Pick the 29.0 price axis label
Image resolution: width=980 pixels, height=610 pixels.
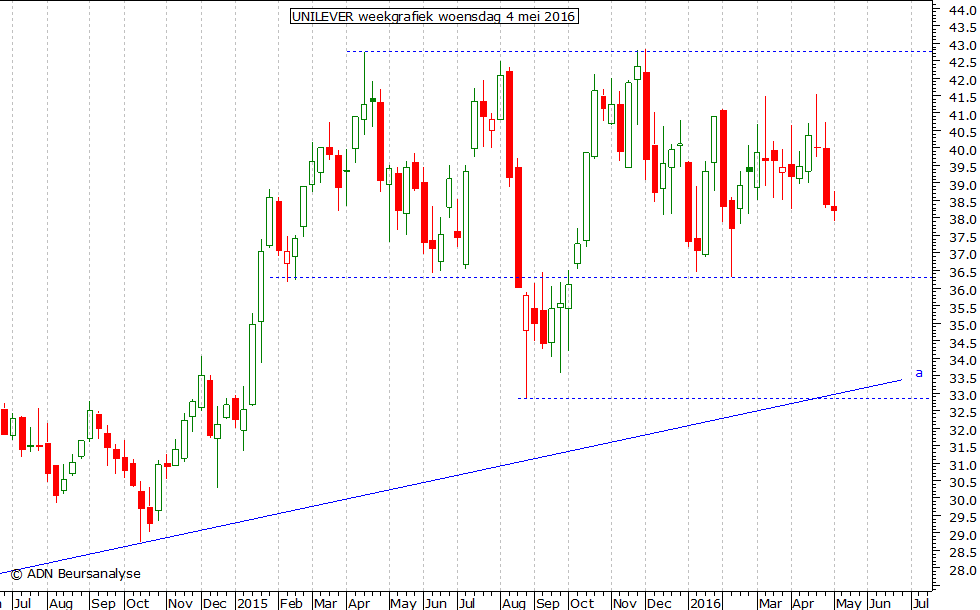(962, 536)
